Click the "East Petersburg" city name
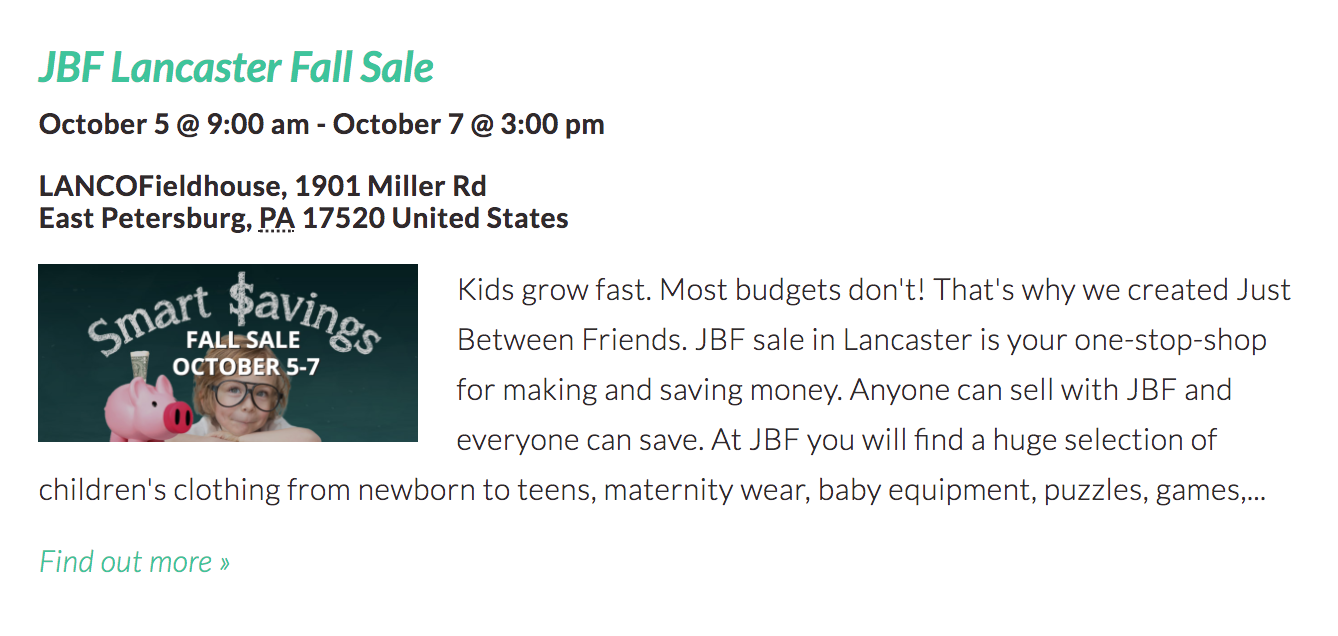 142,218
